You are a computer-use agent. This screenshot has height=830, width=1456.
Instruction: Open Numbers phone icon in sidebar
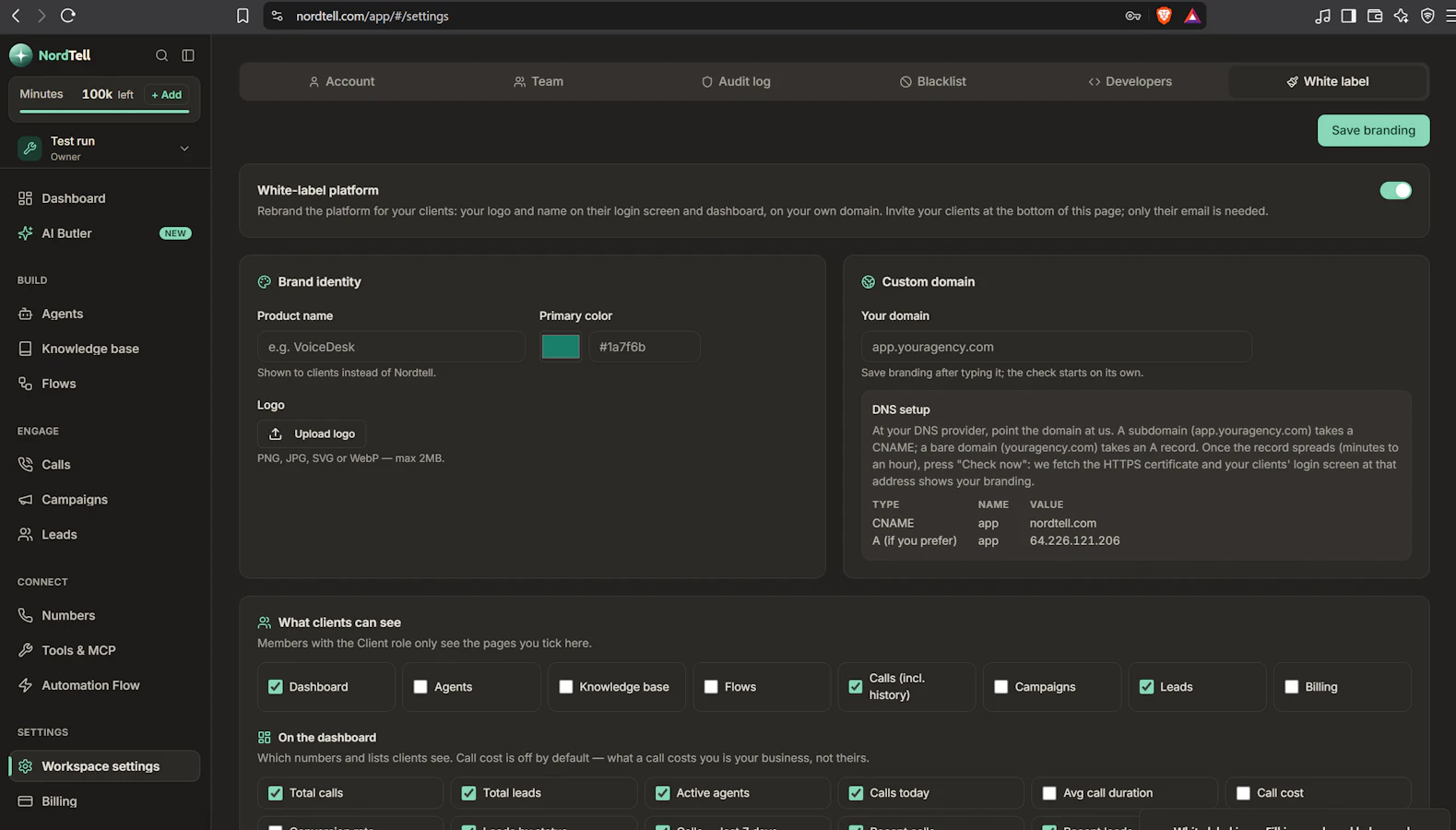pyautogui.click(x=25, y=615)
